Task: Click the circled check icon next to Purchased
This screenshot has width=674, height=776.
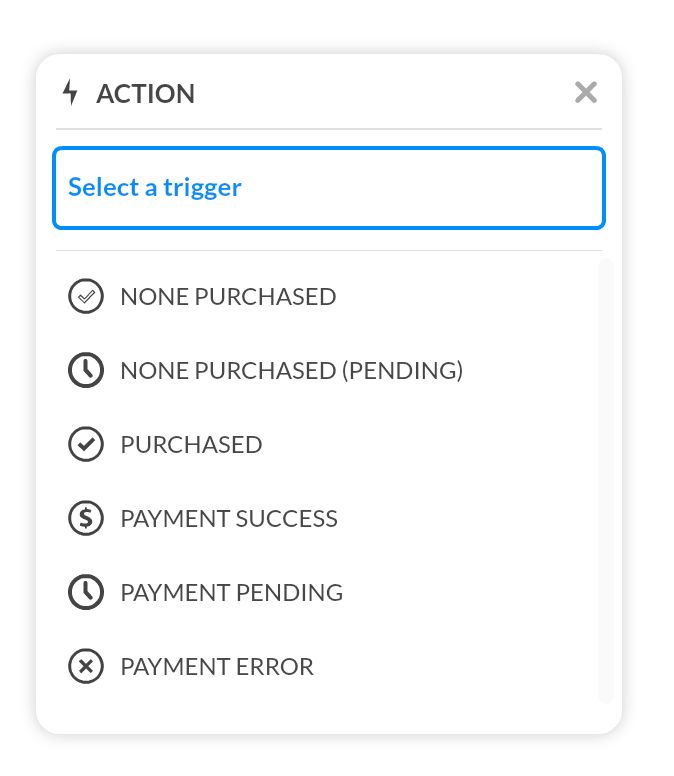Action: tap(86, 445)
